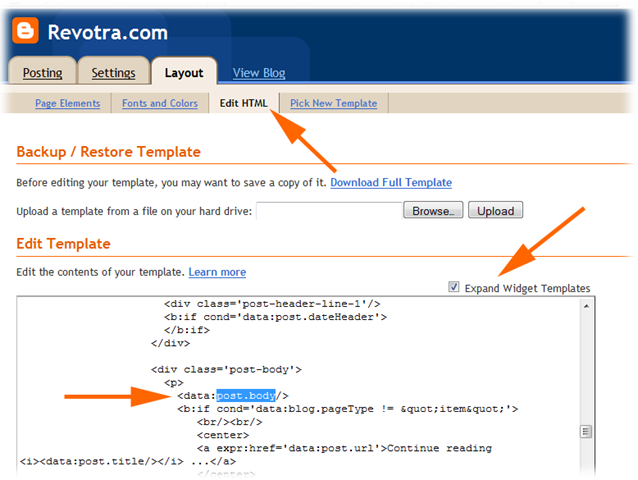Click the Browse button
The height and width of the screenshot is (480, 638).
(433, 211)
